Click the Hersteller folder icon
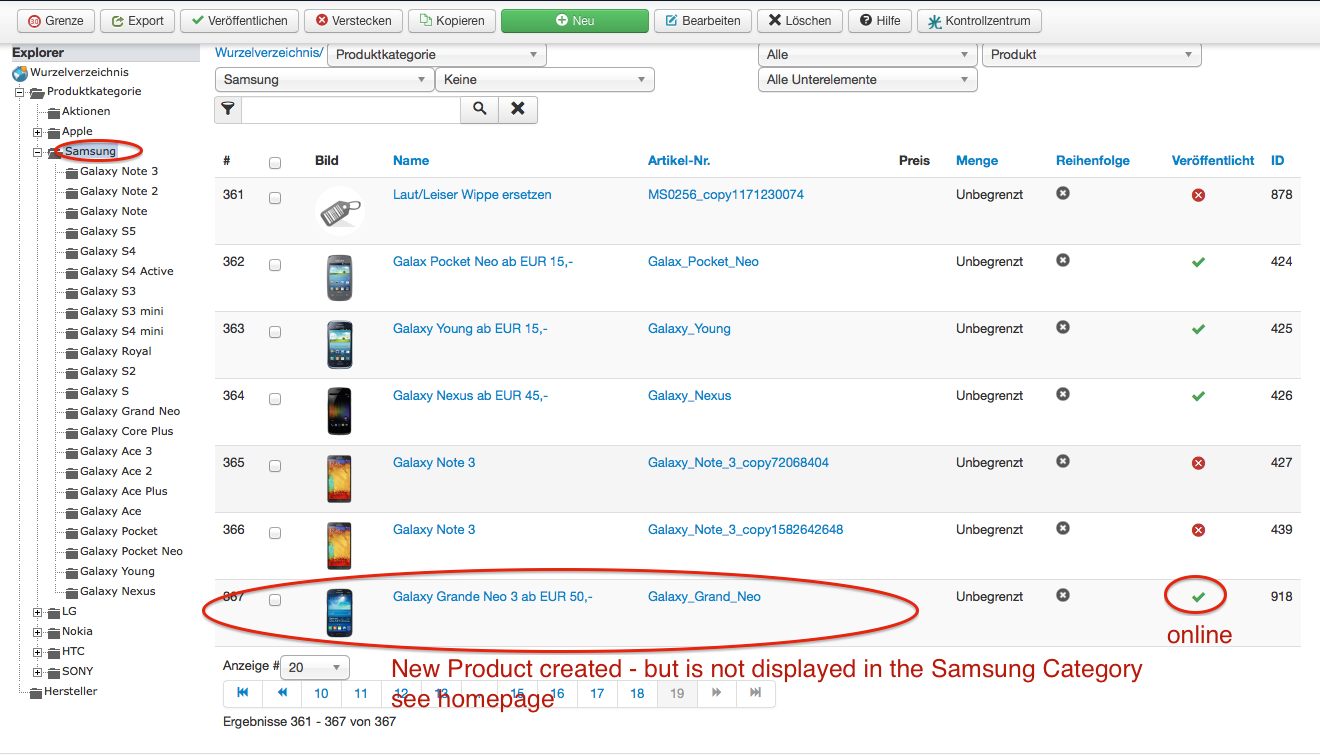The width and height of the screenshot is (1320, 755). pos(36,692)
